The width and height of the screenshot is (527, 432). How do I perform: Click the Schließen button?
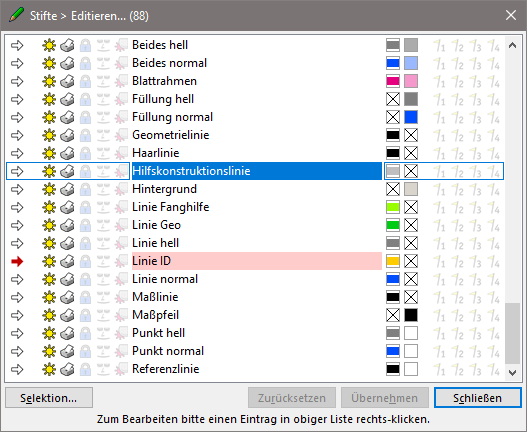478,398
